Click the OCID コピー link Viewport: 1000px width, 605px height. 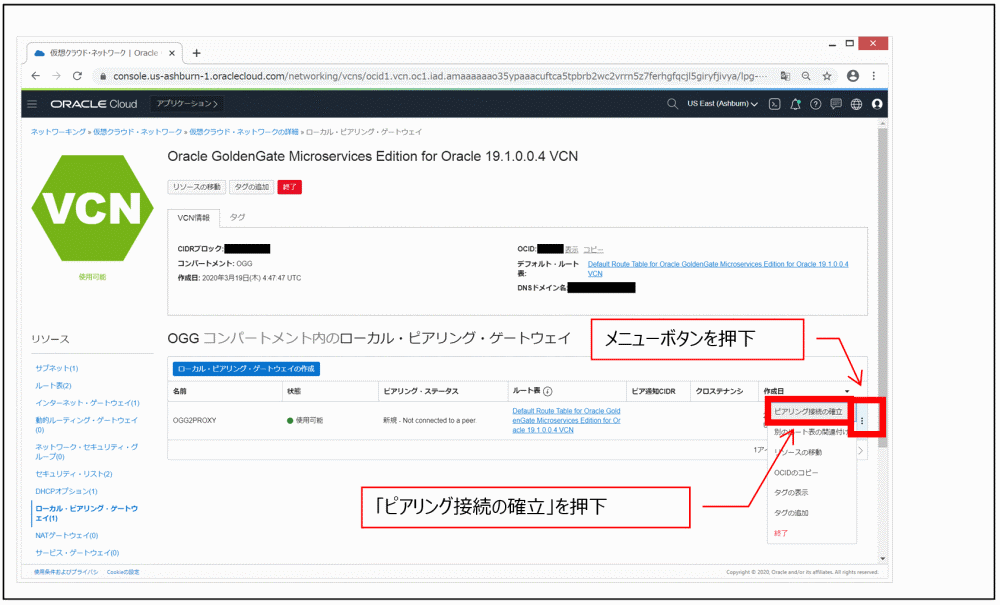[x=593, y=249]
